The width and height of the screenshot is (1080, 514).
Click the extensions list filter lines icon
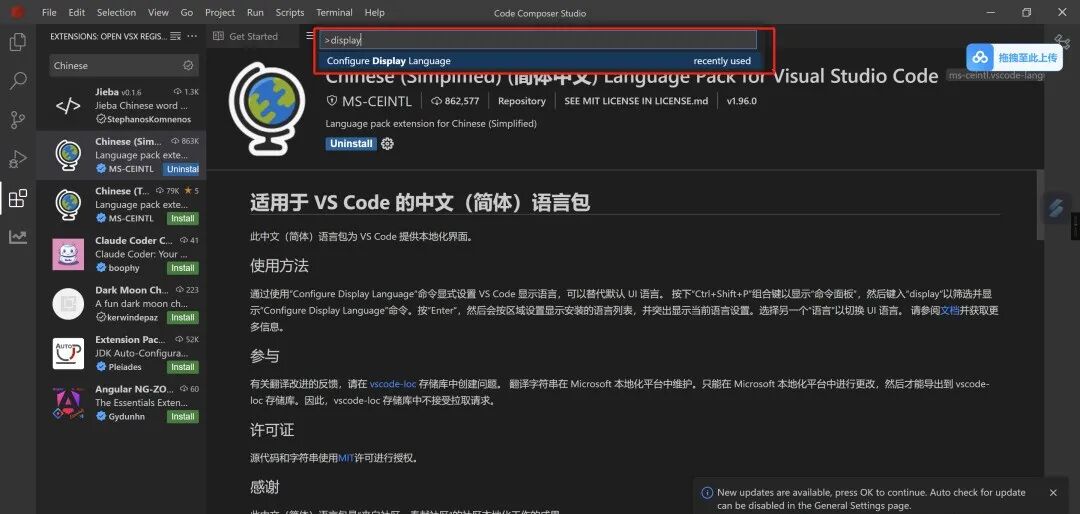tap(176, 36)
